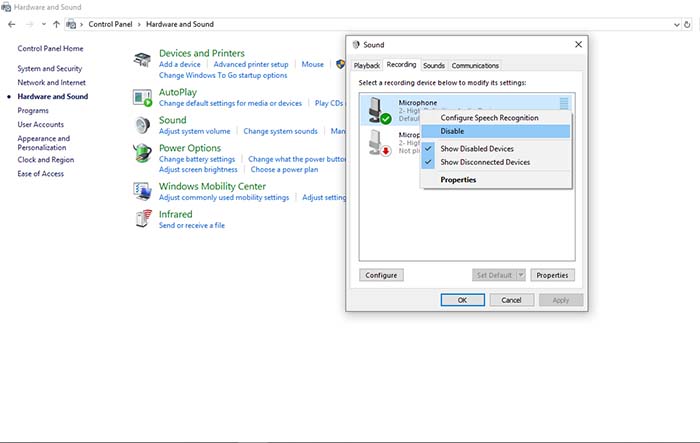Click the Power Options battery icon

pos(143,153)
